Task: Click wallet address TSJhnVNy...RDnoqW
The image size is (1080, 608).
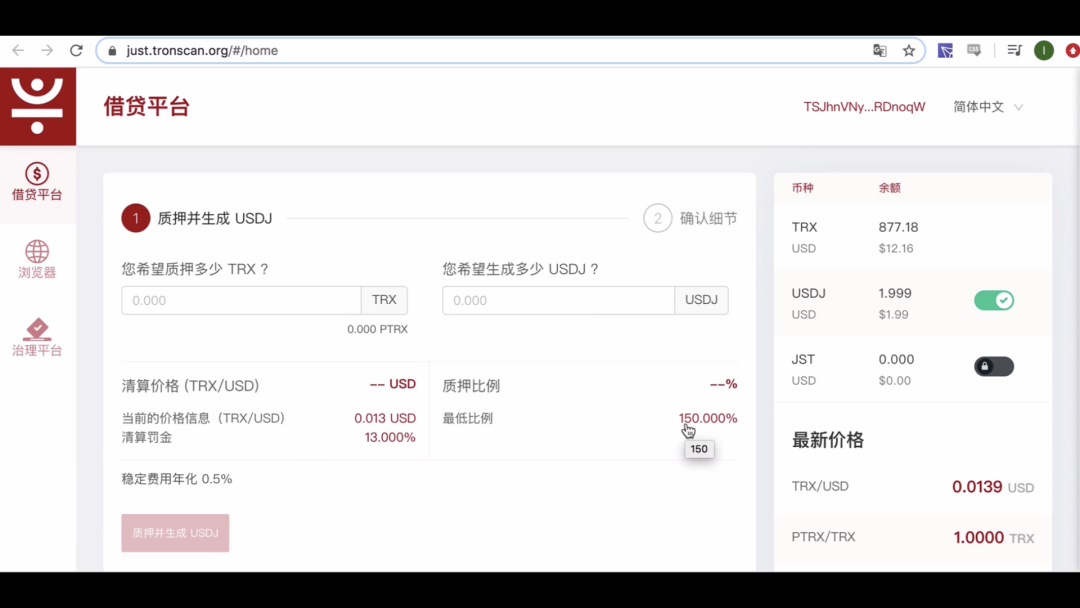Action: (864, 107)
